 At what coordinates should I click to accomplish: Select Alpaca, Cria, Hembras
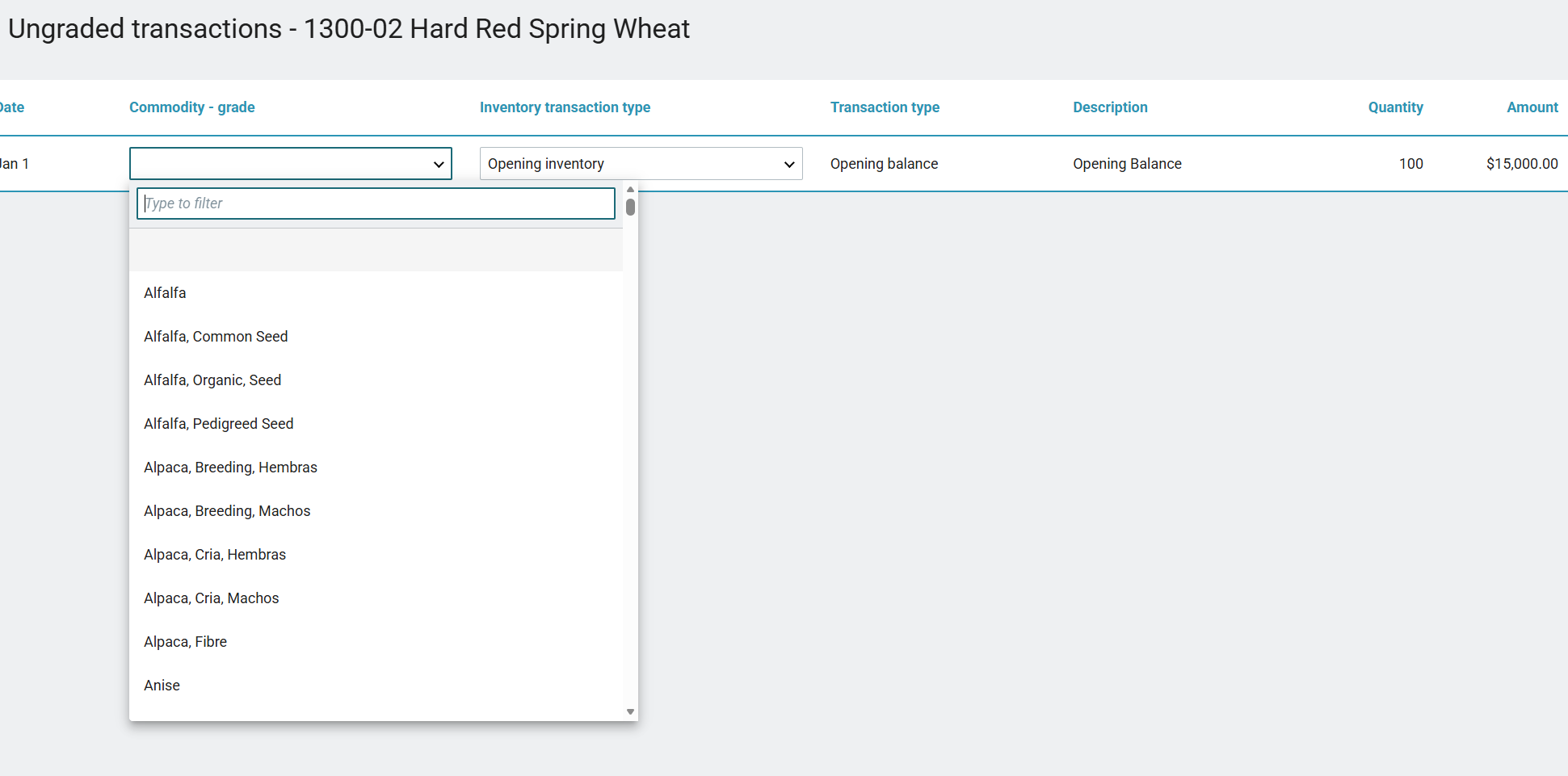click(x=215, y=555)
